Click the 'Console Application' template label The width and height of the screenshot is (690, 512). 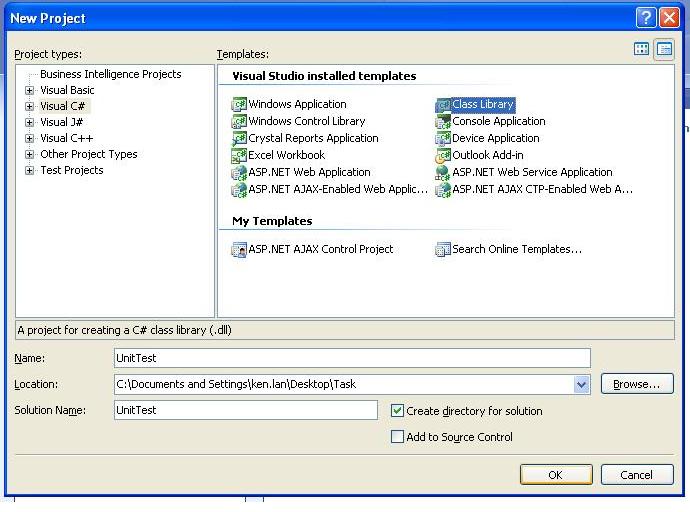pos(499,121)
